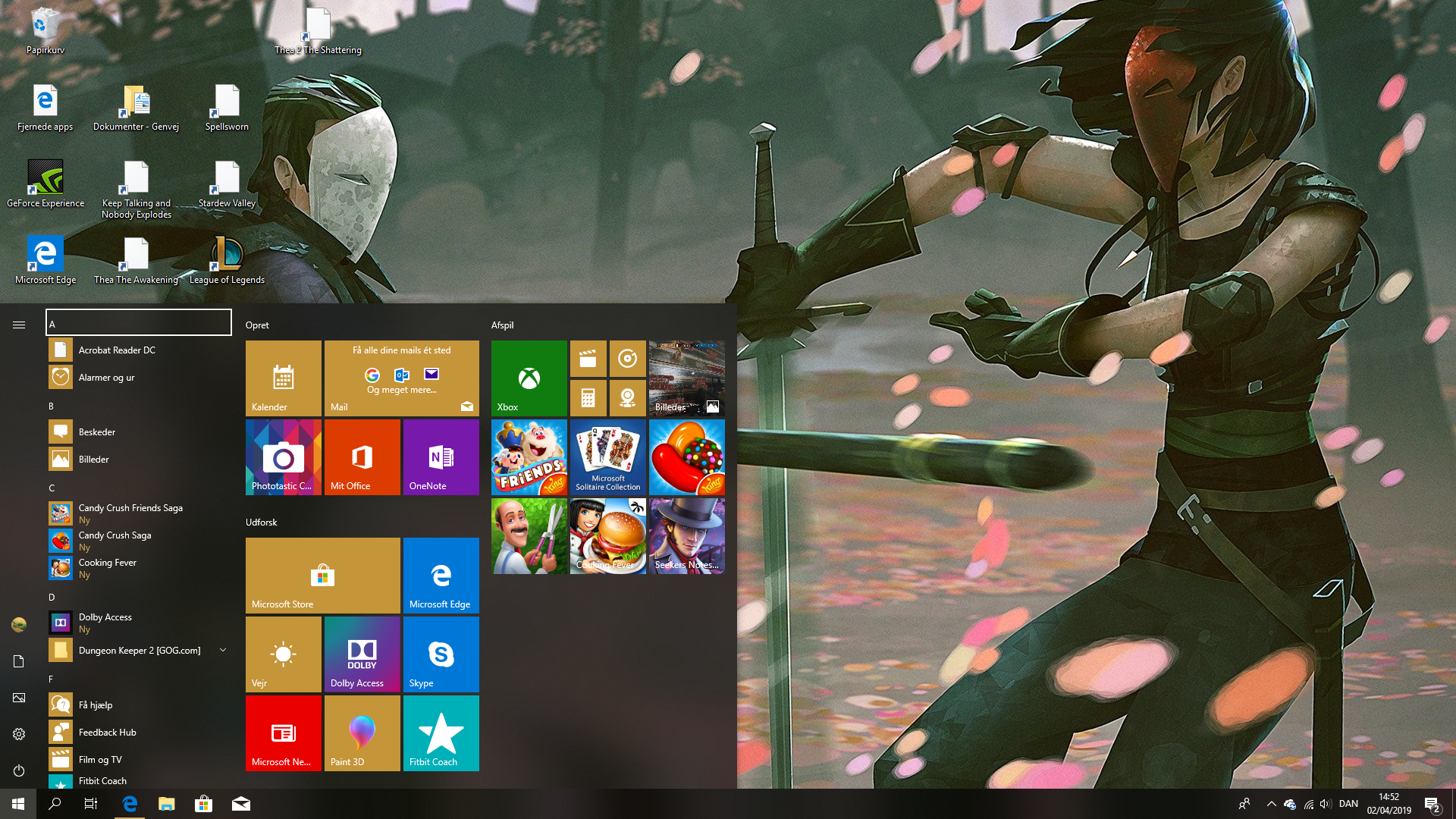Open the Microsoft Store tile
1456x819 pixels.
coord(322,575)
